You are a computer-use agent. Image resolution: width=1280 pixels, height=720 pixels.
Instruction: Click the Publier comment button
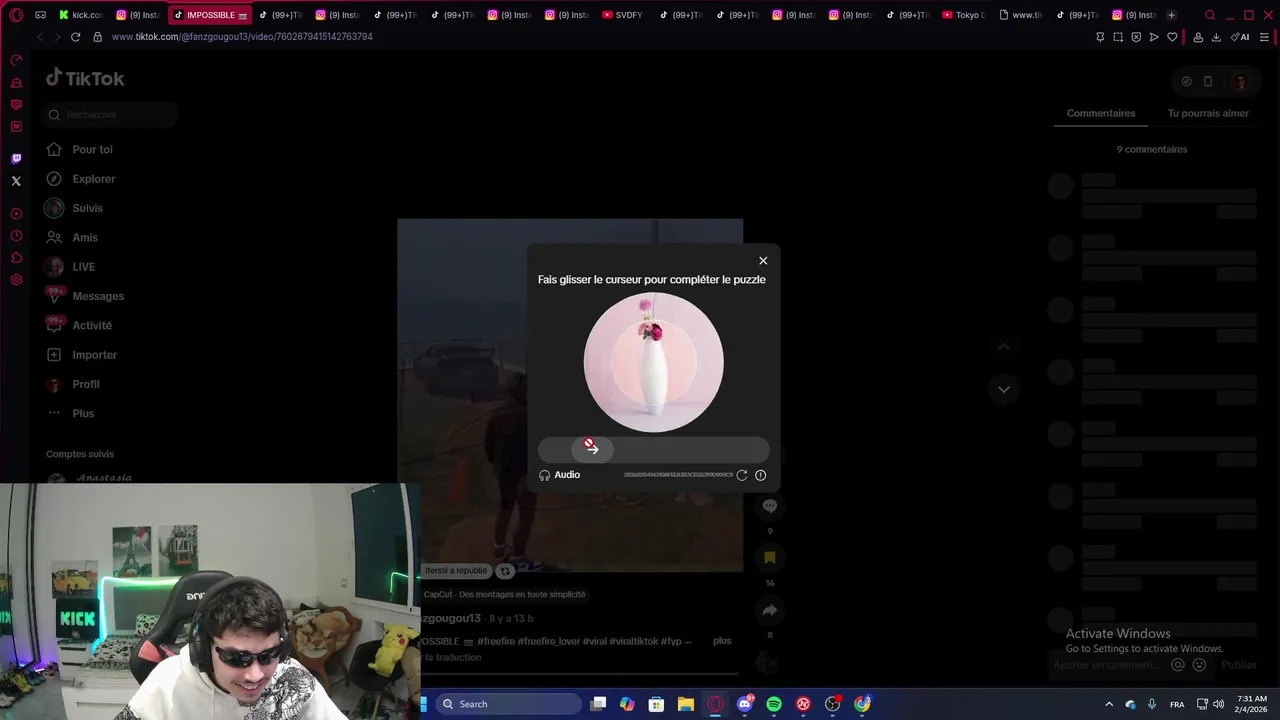[1239, 665]
